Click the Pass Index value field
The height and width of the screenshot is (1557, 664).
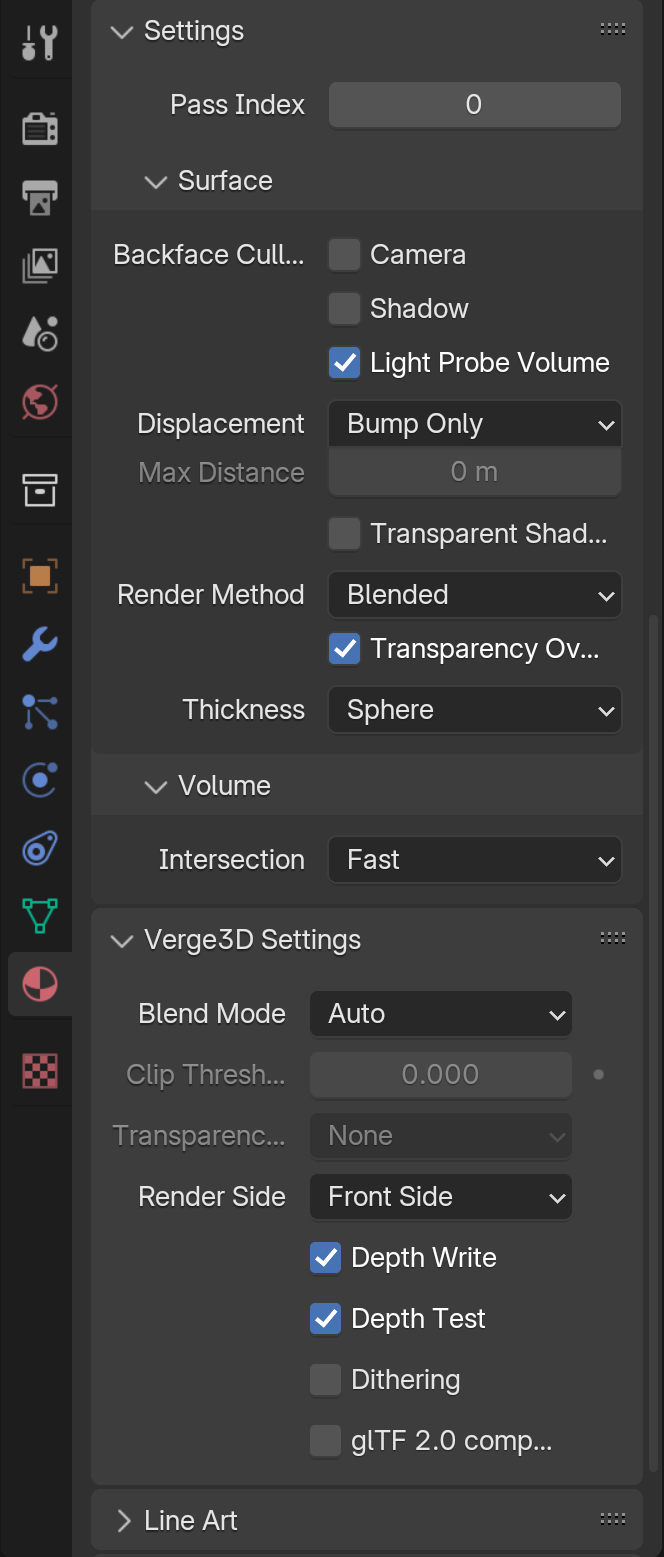tap(475, 105)
